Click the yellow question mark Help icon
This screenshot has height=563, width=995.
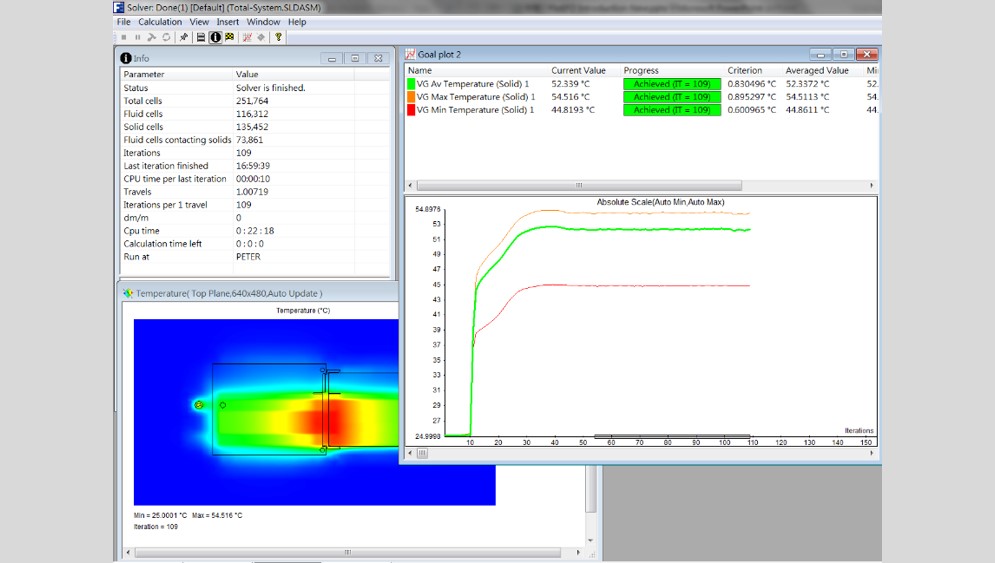278,37
